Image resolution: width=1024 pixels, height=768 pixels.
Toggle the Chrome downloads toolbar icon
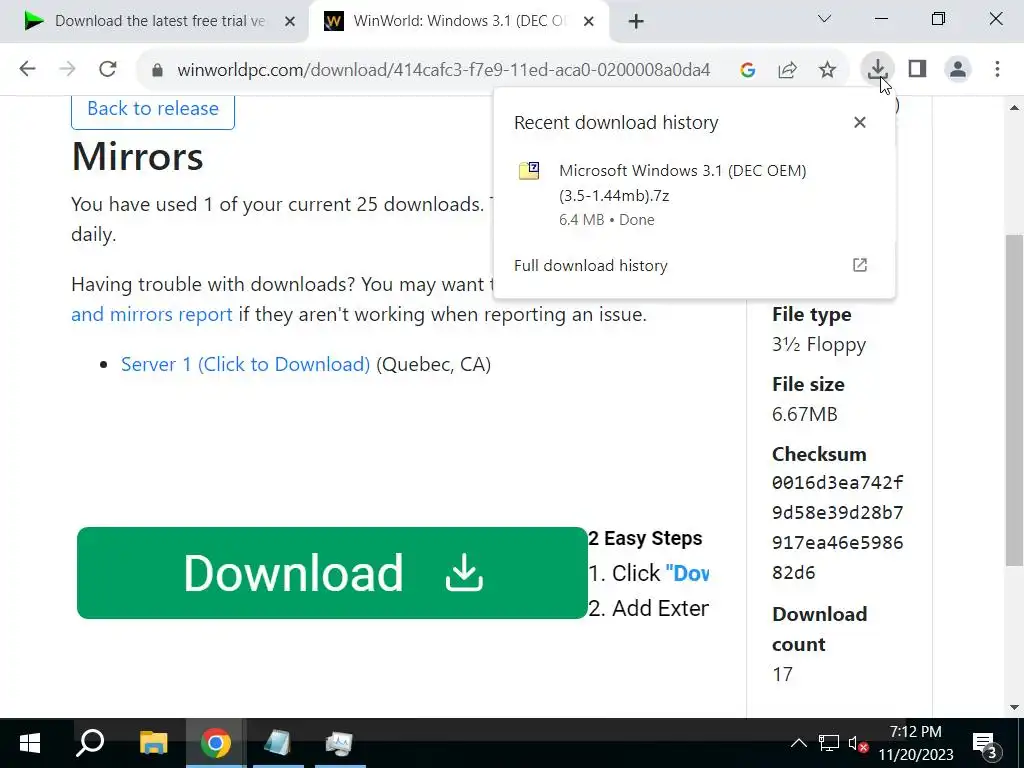coord(877,69)
